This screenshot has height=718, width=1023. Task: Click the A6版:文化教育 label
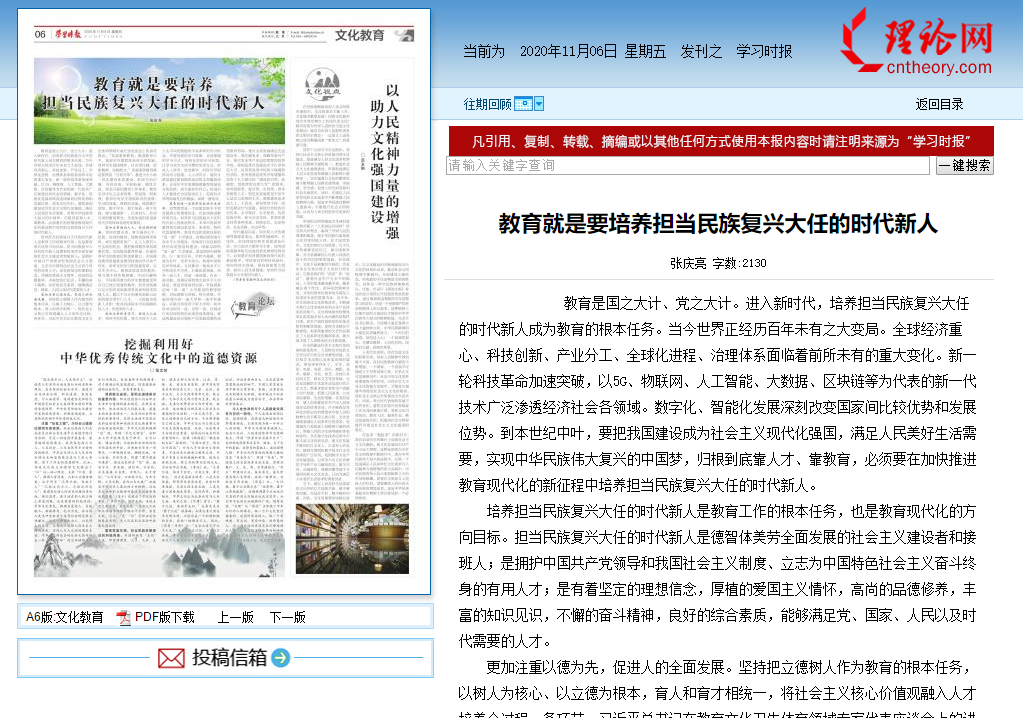65,618
